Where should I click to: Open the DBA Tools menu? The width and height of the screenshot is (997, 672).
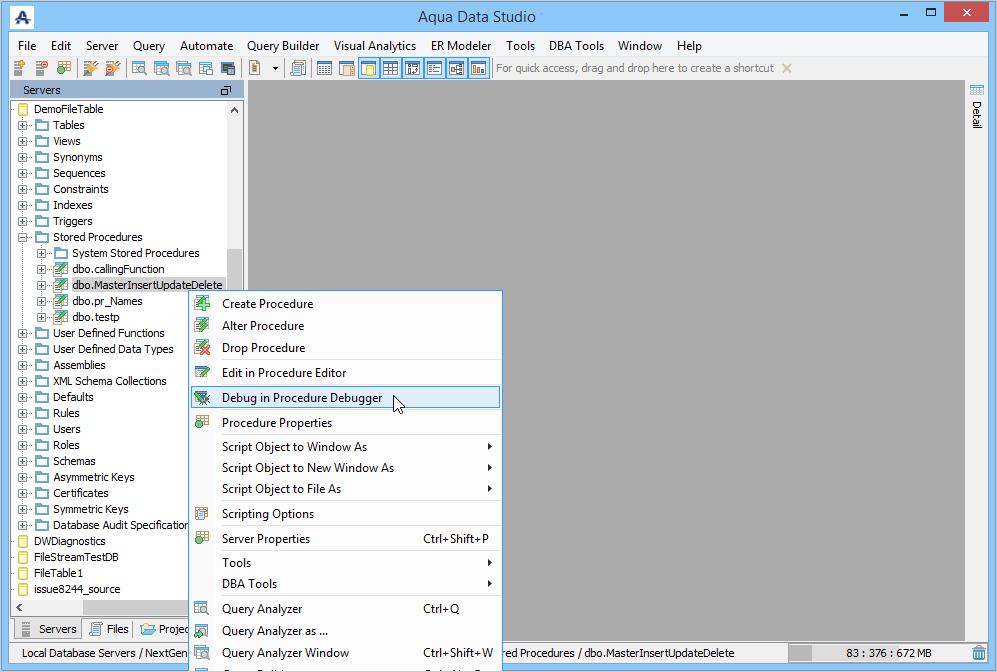point(576,46)
